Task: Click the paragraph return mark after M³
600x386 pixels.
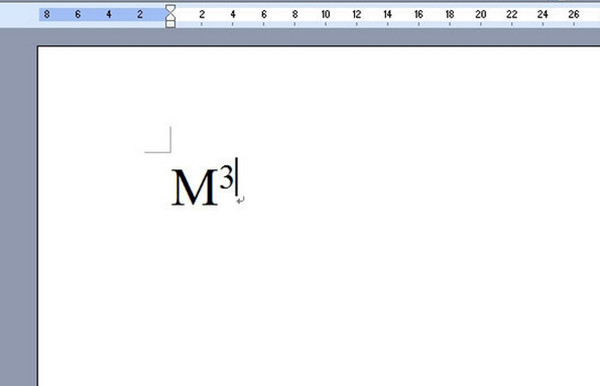Action: click(240, 200)
